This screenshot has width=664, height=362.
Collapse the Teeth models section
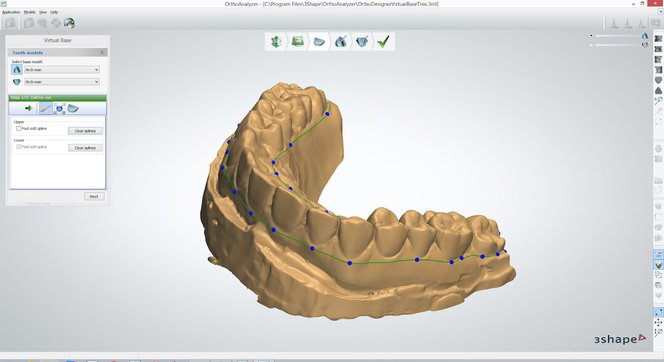(102, 53)
